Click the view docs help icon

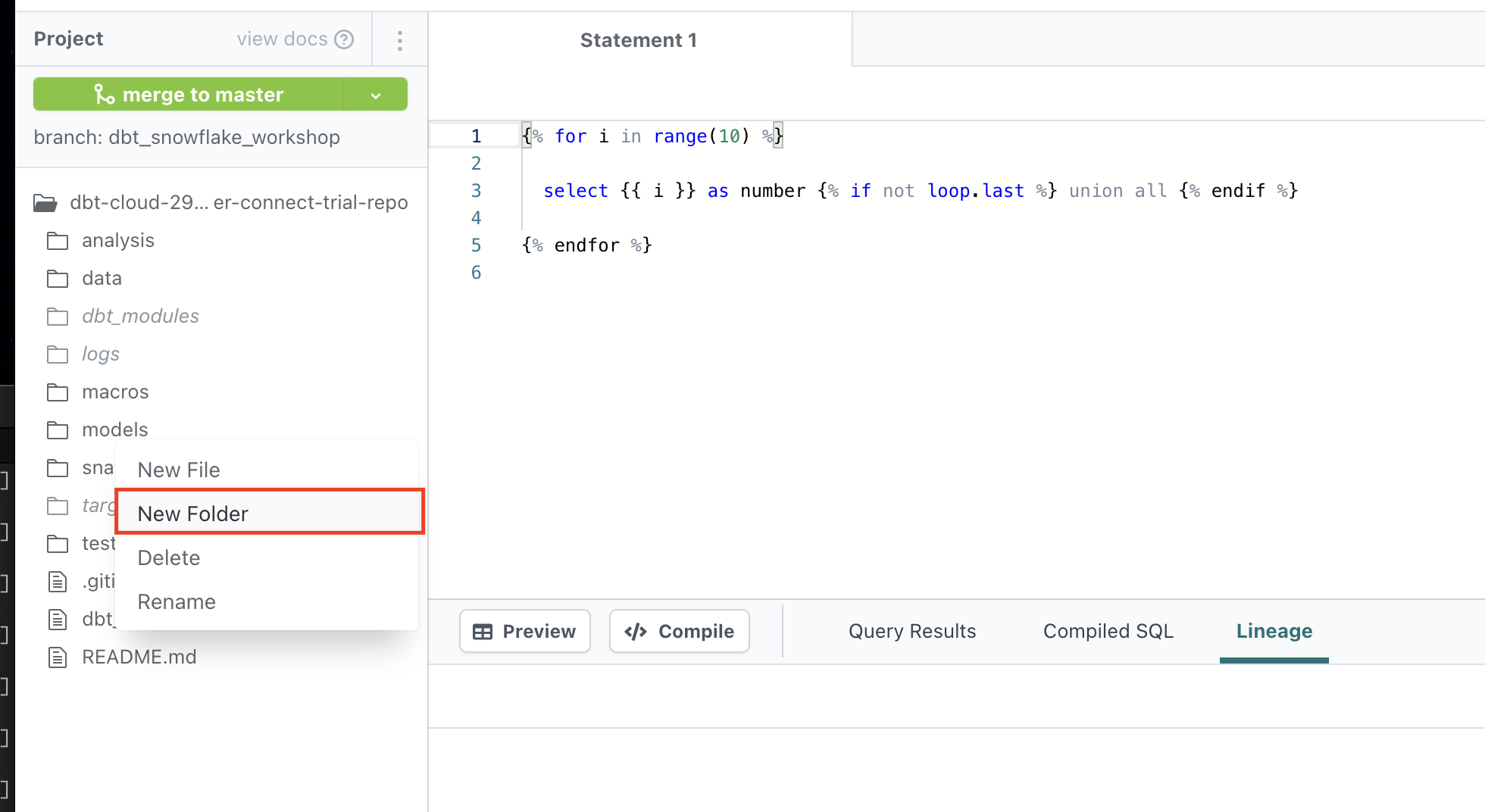[x=344, y=39]
